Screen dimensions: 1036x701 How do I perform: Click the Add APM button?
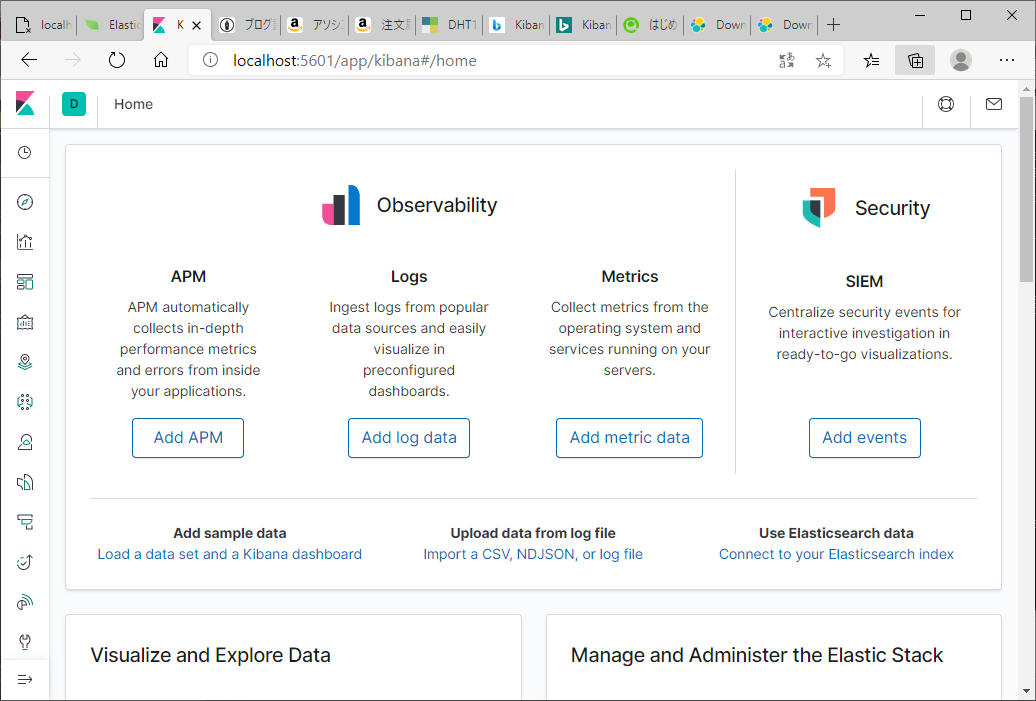[188, 437]
